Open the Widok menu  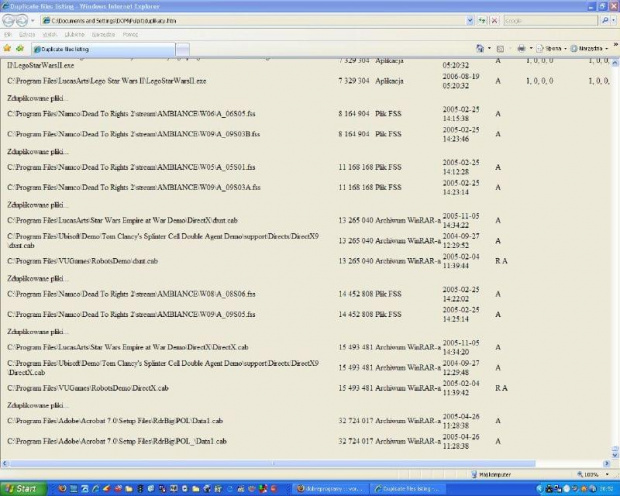click(x=50, y=35)
